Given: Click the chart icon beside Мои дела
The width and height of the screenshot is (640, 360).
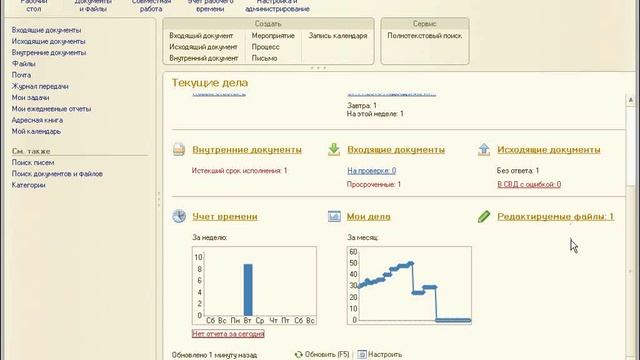Looking at the screenshot, I should click(334, 216).
